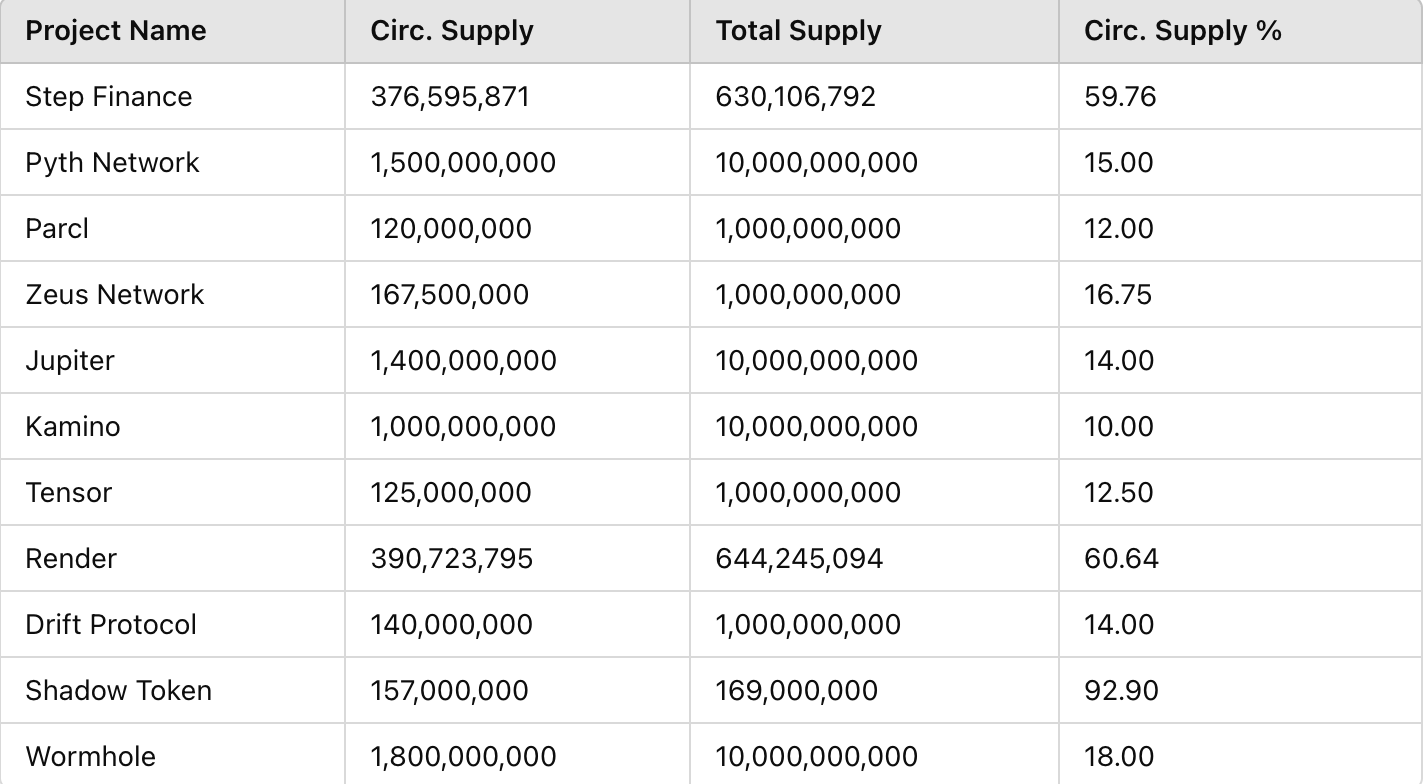Select the Jupiter project name
1428x784 pixels.
70,361
